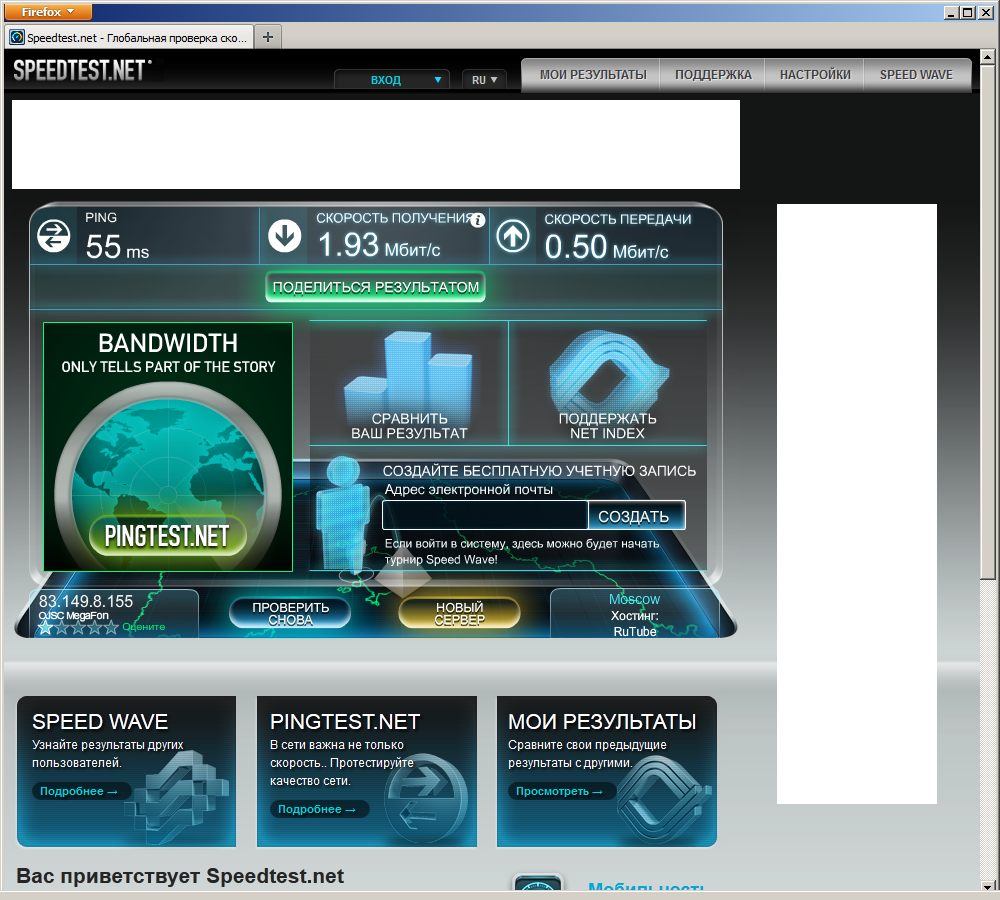Click the IP address 83.149.8.155
Viewport: 1000px width, 900px height.
click(x=86, y=601)
